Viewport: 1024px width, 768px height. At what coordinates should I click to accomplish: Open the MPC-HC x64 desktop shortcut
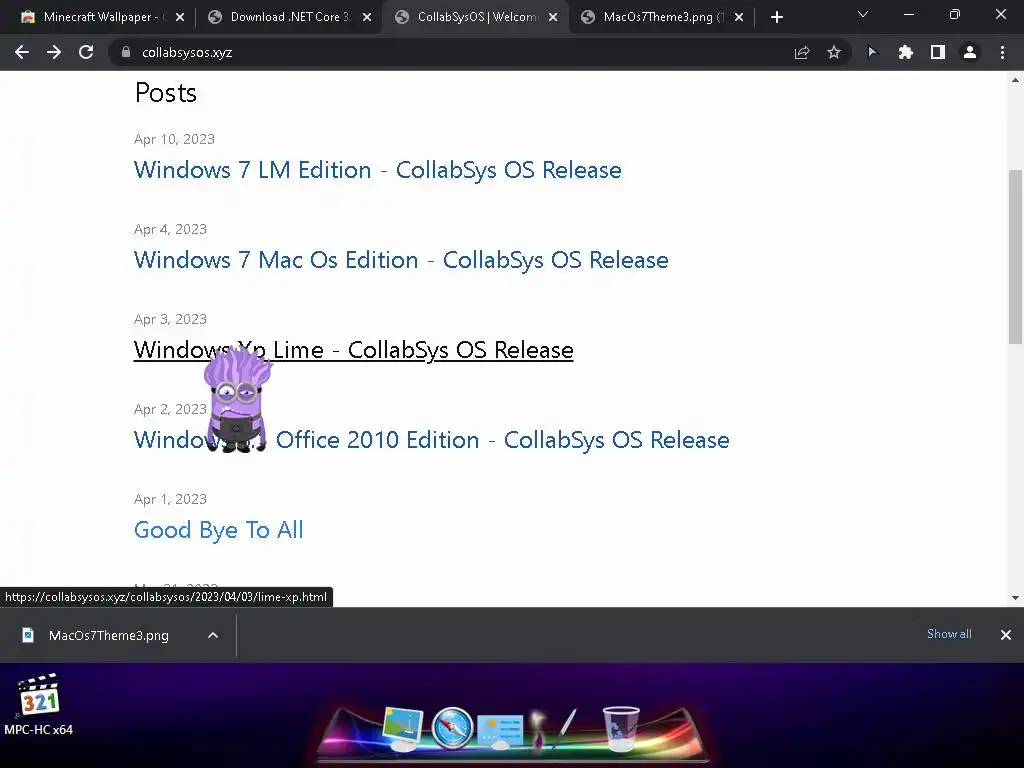pyautogui.click(x=39, y=705)
